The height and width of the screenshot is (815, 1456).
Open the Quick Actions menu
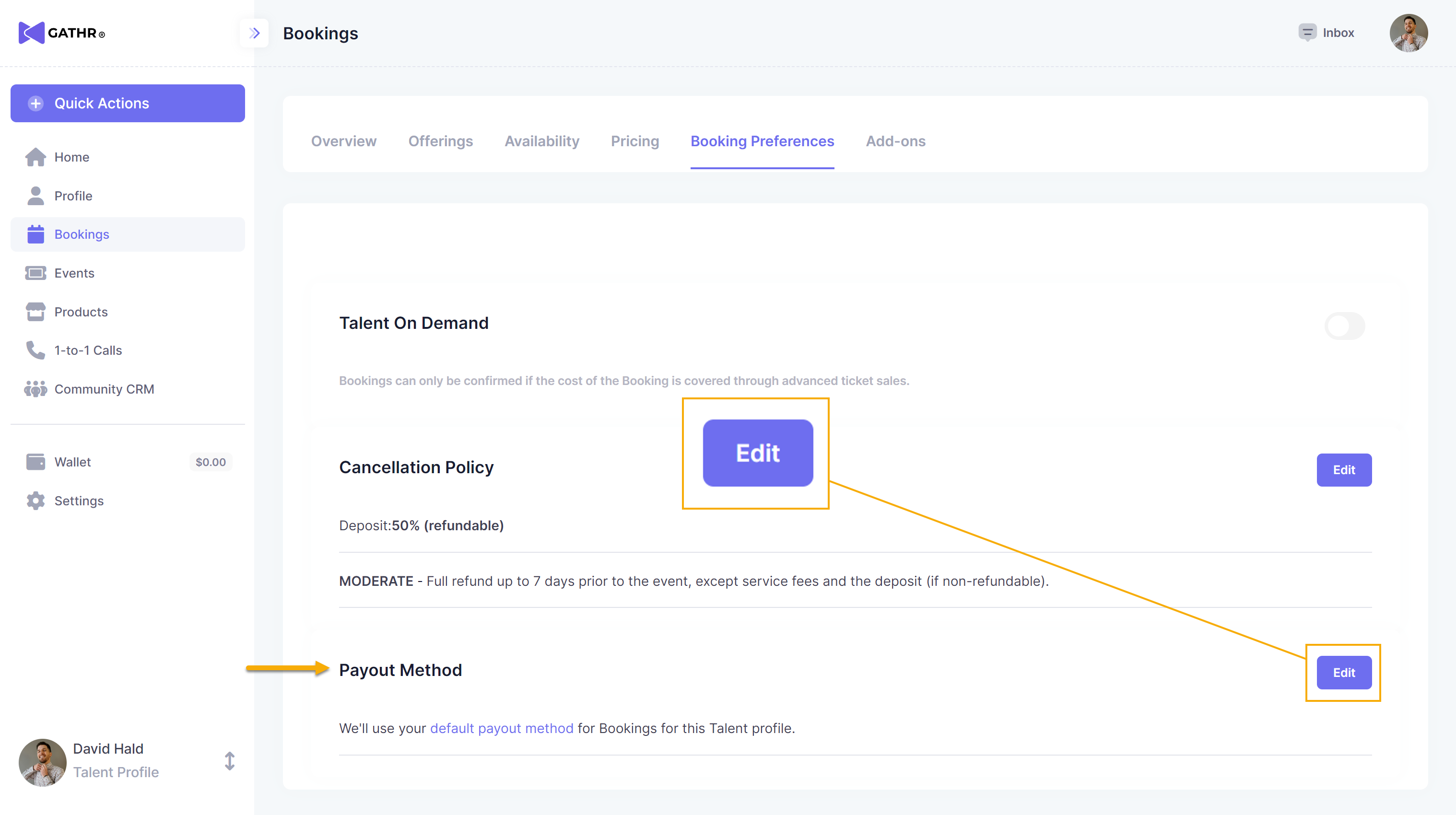click(128, 104)
